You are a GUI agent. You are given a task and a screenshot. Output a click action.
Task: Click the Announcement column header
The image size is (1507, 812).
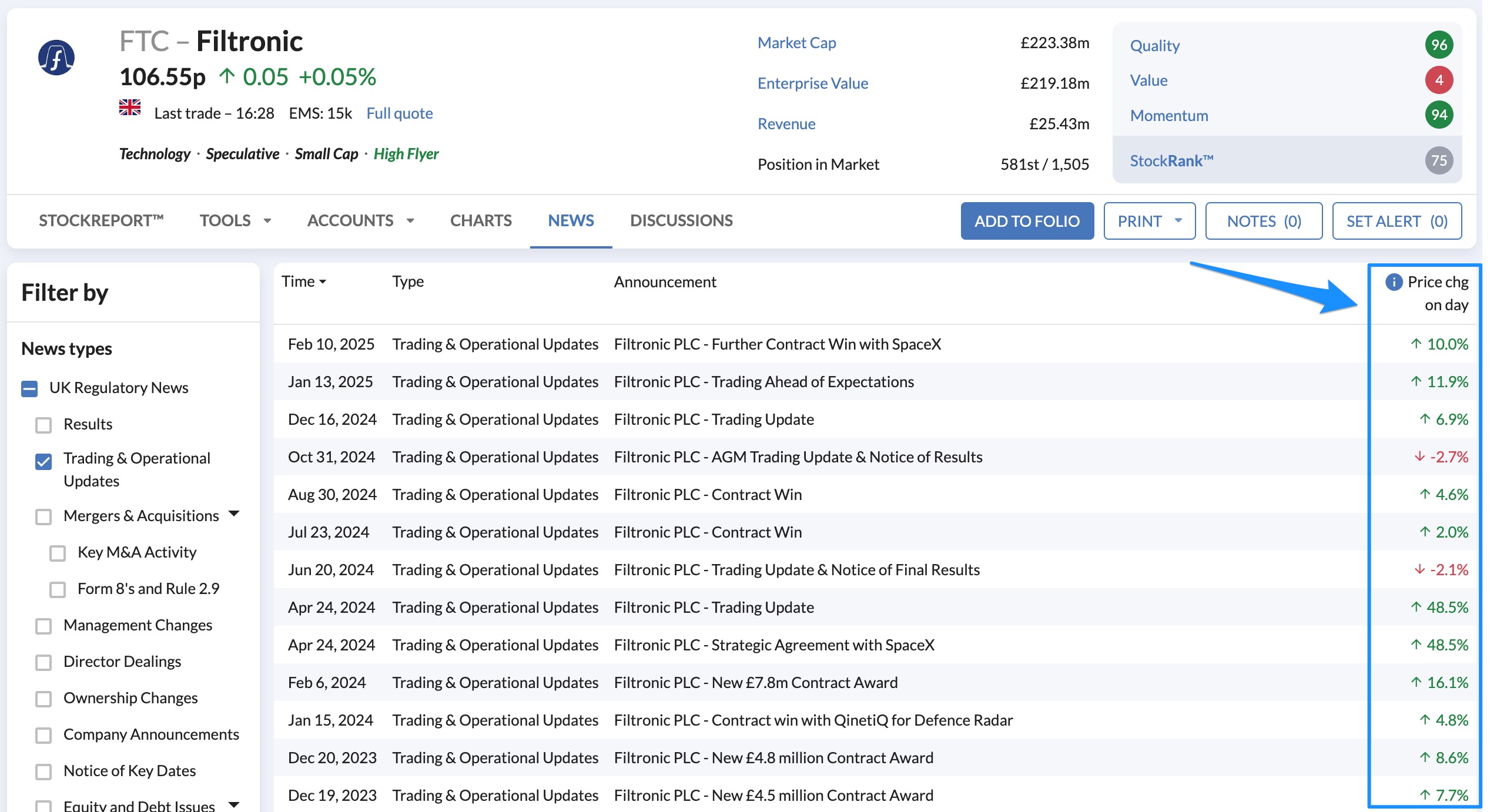[x=665, y=282]
